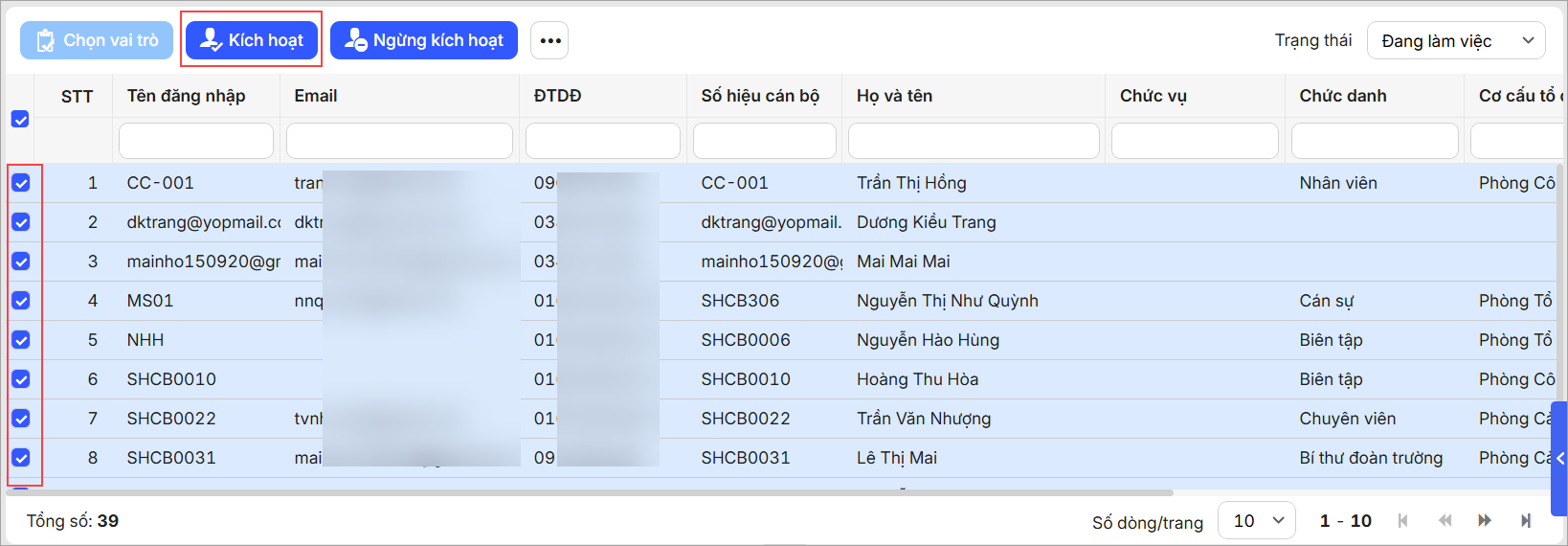Deselect the row for Lê Thị Mai
Image resolution: width=1568 pixels, height=546 pixels.
tap(21, 458)
